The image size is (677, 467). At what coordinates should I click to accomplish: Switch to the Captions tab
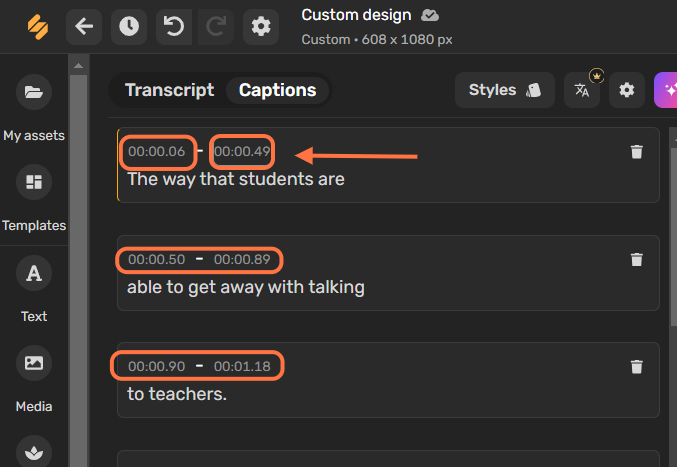point(278,90)
